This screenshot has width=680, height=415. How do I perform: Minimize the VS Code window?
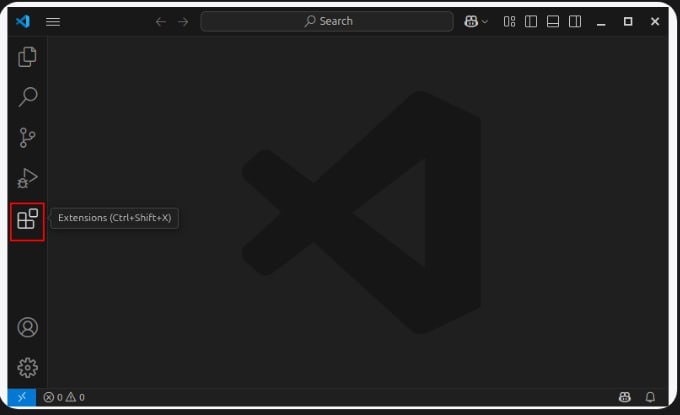(601, 22)
